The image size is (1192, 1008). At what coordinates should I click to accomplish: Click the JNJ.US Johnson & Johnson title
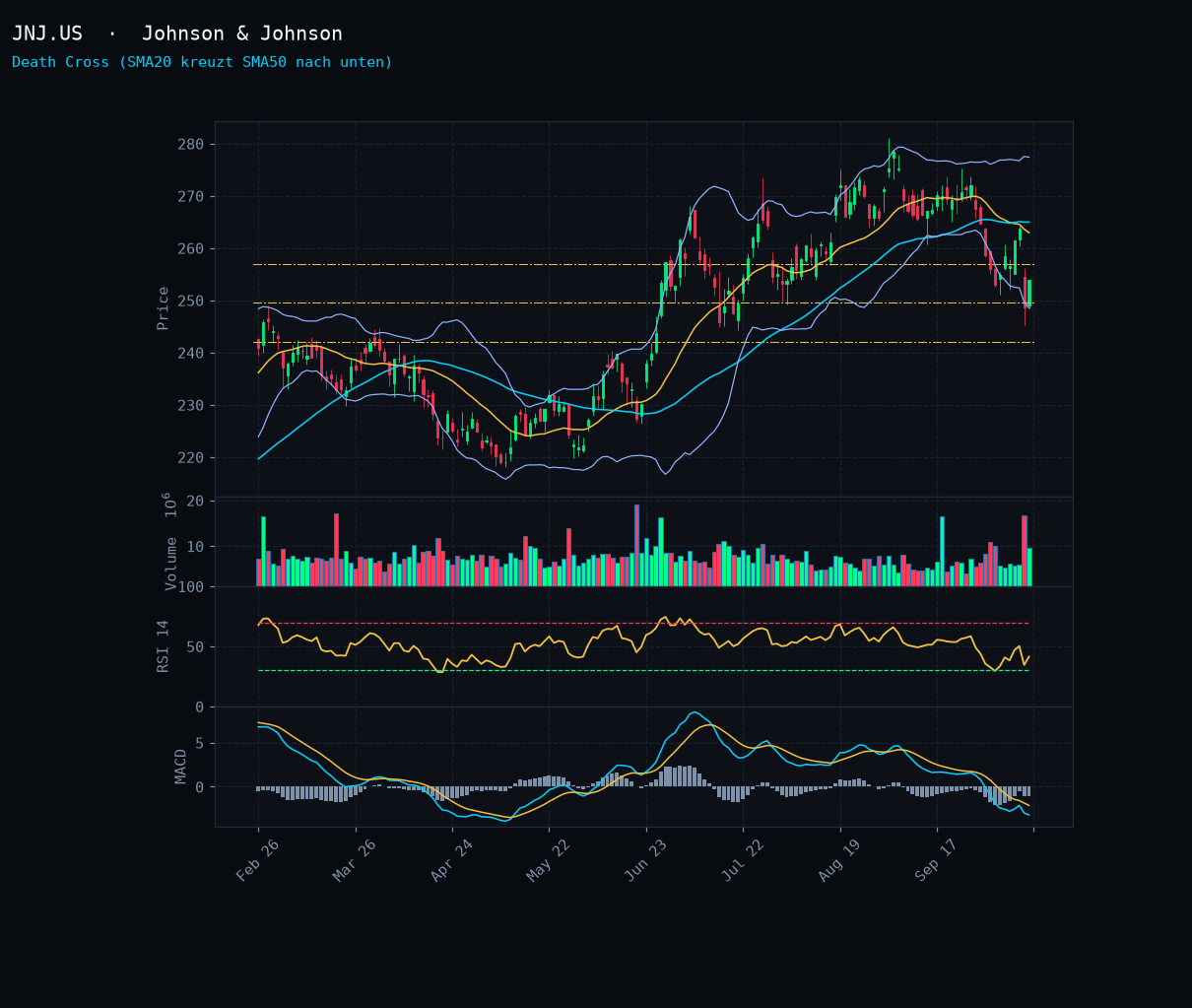coord(177,34)
